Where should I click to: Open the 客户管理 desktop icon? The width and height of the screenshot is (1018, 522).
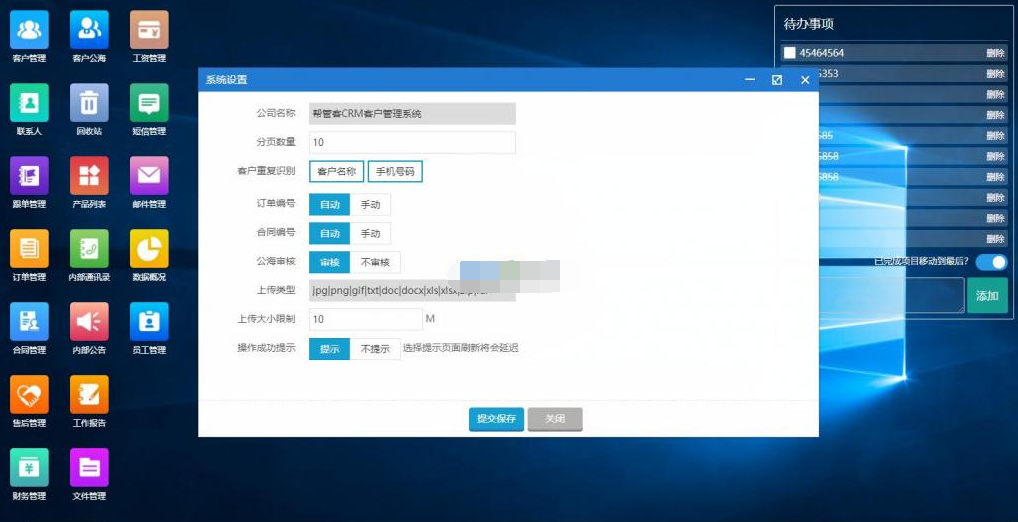(x=29, y=30)
